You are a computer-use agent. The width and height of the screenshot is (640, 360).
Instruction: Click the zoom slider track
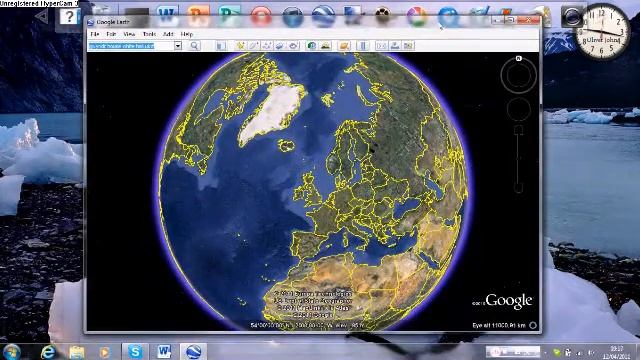tap(518, 159)
